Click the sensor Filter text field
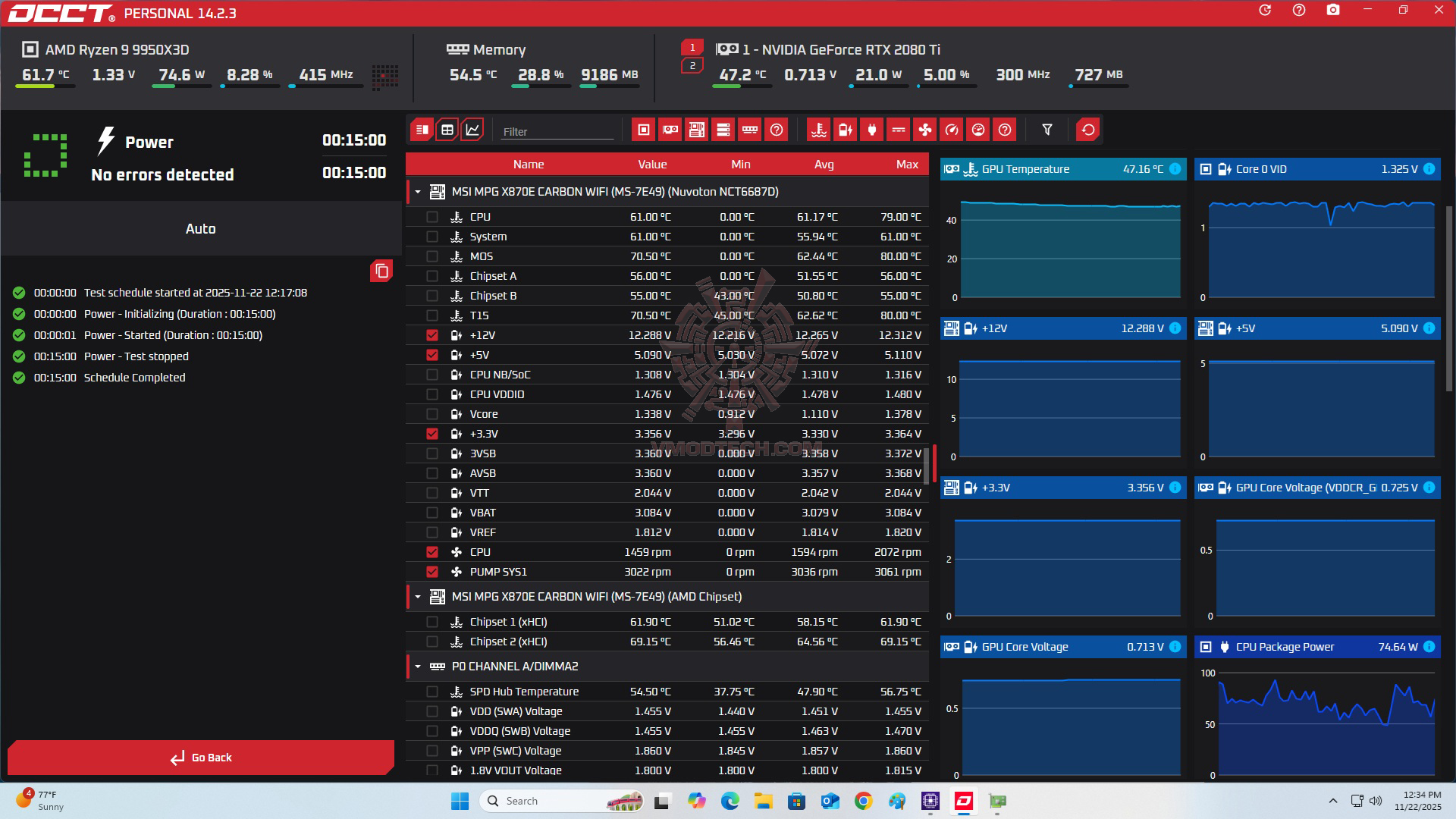The image size is (1456, 819). point(557,131)
